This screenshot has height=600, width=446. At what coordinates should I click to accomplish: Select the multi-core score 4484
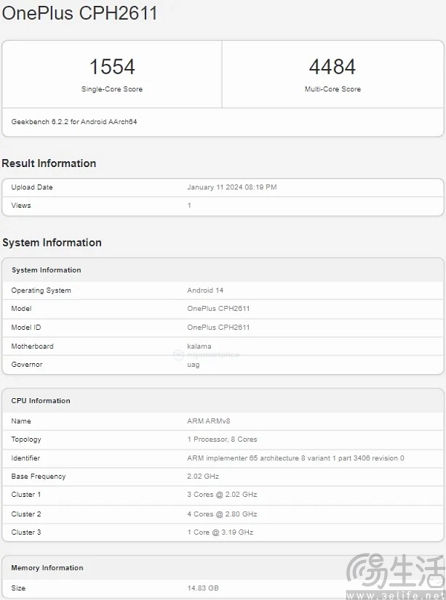point(332,67)
